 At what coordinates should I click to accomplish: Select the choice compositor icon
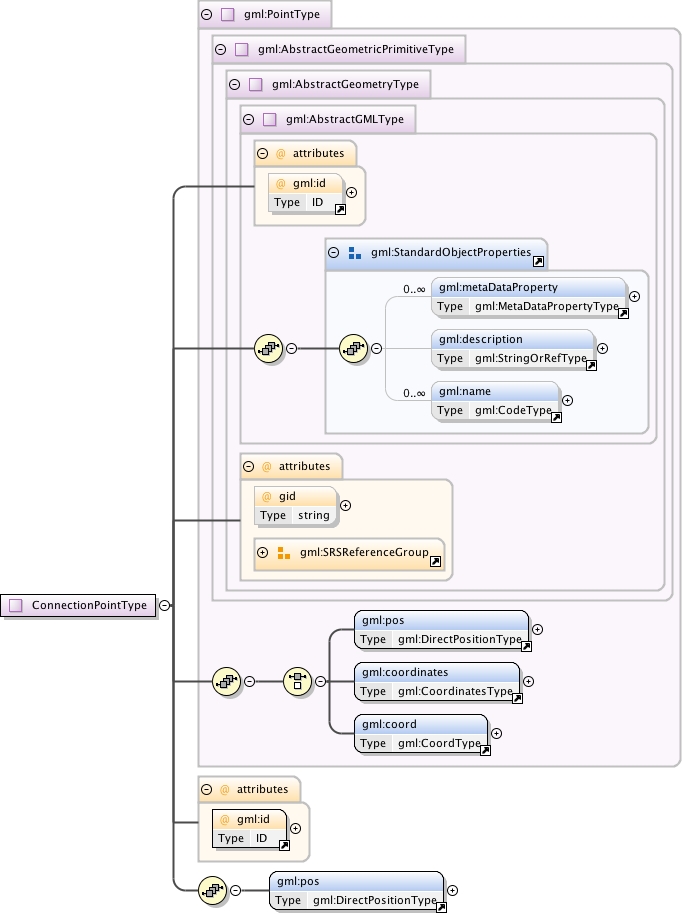(298, 681)
